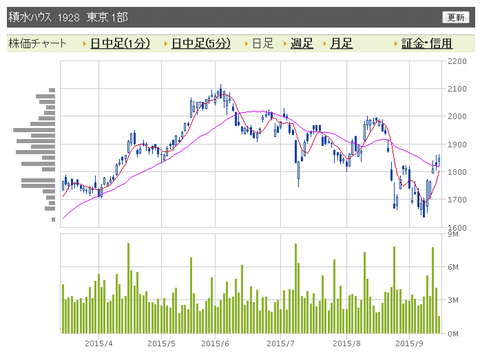Click the 1800 price axis label
The height and width of the screenshot is (360, 480).
pos(457,172)
